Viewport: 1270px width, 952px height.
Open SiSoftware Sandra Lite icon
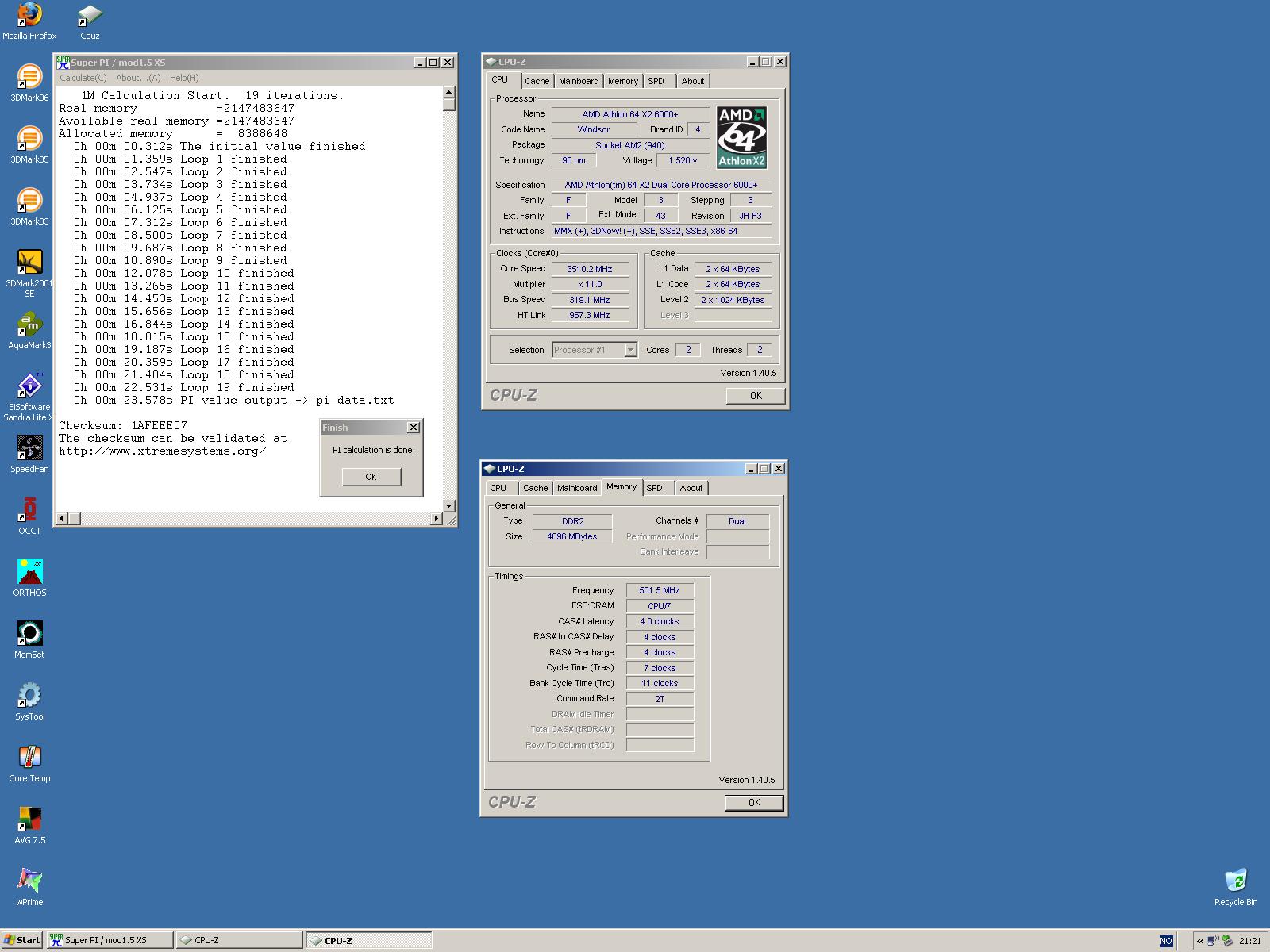(x=29, y=397)
